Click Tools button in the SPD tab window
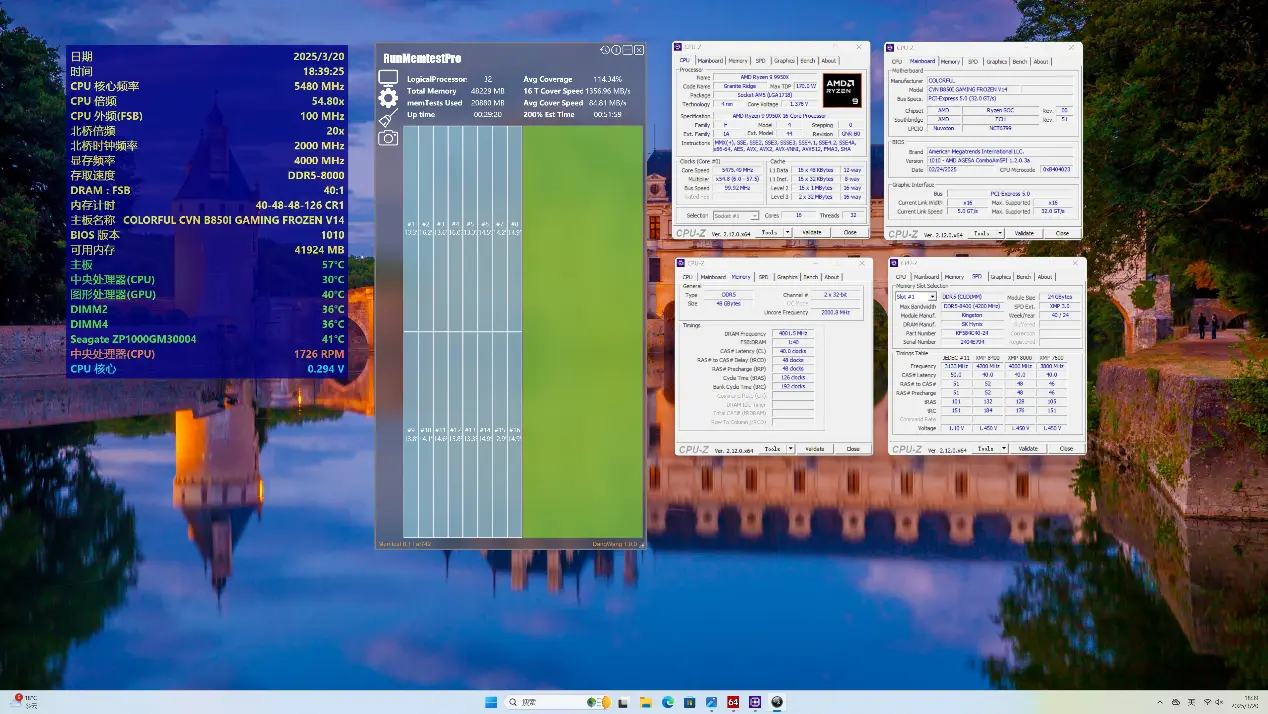The width and height of the screenshot is (1268, 714). [985, 449]
